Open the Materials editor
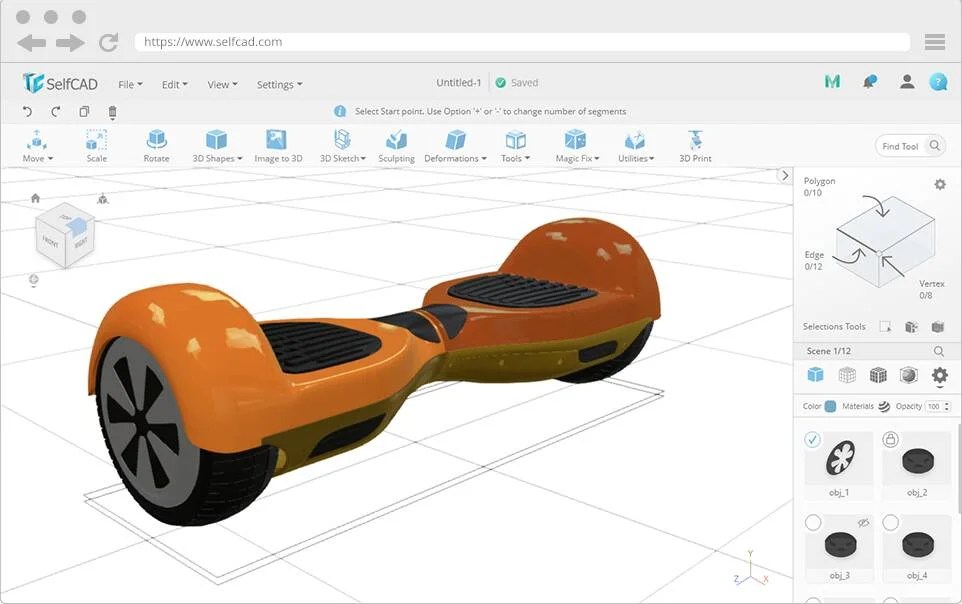This screenshot has height=604, width=962. tap(884, 407)
